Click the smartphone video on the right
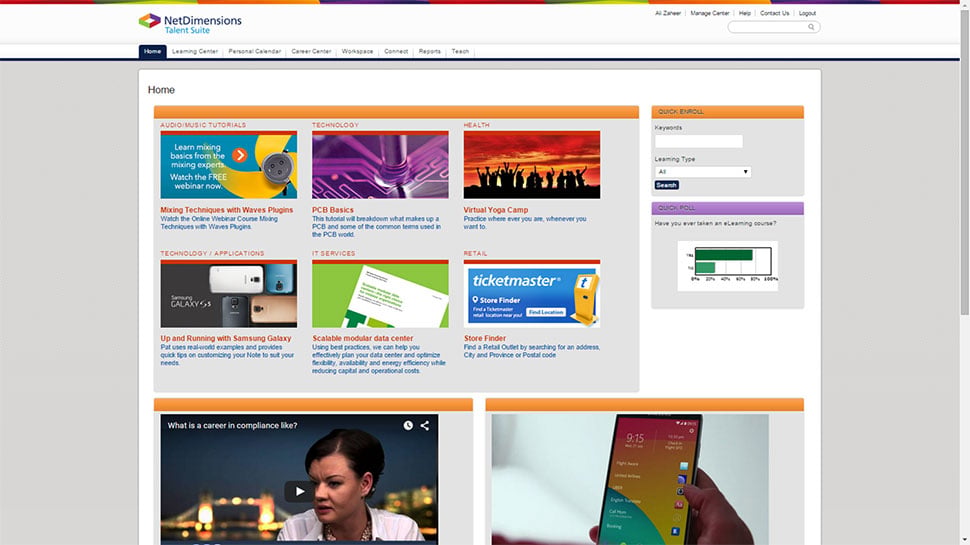The image size is (970, 545). pyautogui.click(x=630, y=479)
